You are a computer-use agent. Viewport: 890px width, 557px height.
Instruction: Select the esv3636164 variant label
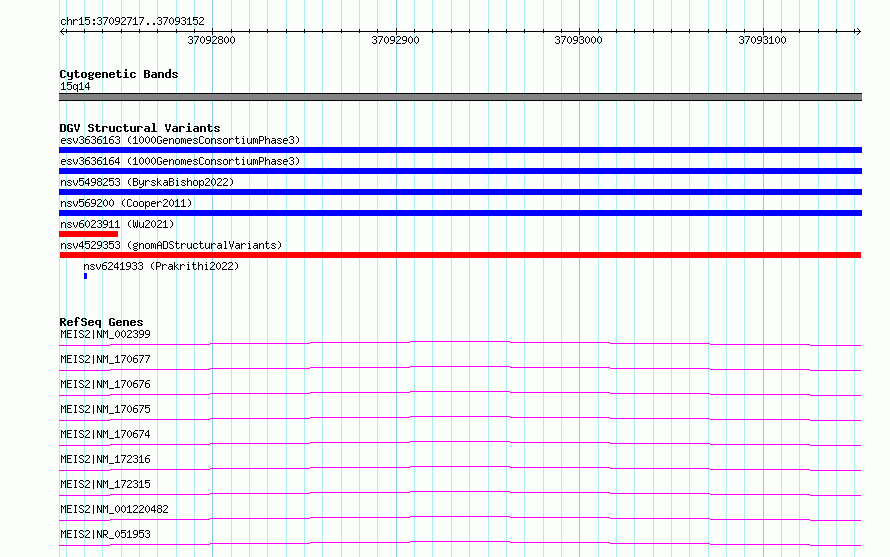[180, 161]
